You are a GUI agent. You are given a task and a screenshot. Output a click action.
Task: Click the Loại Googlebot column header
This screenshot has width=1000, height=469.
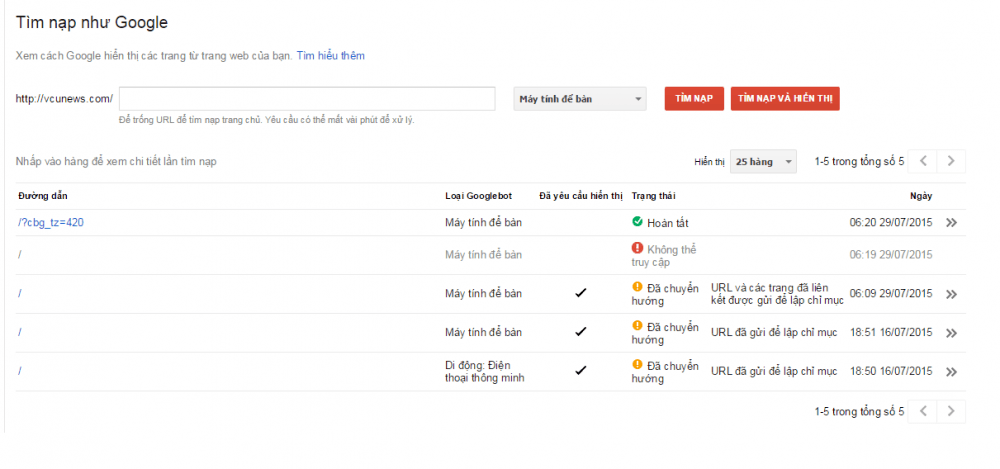pos(479,196)
